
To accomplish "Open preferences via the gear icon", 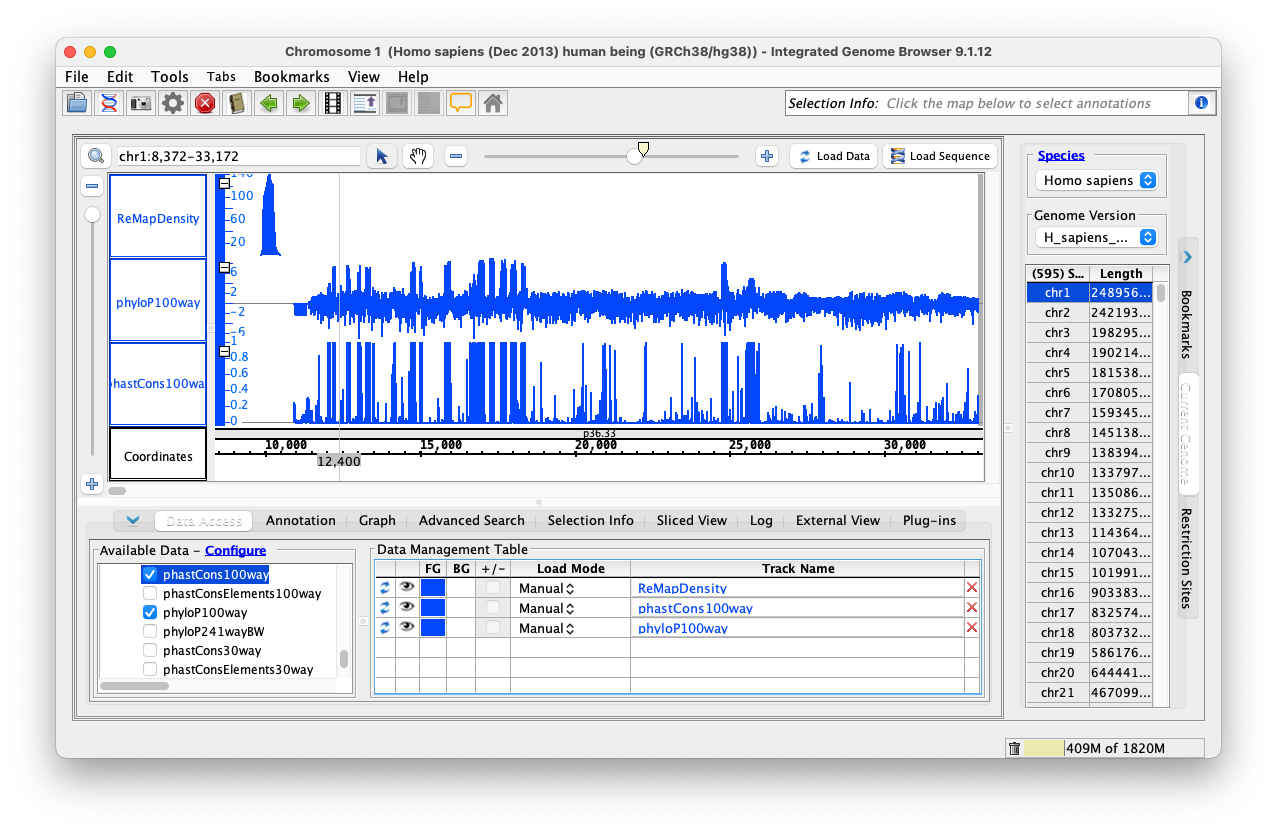I will [x=173, y=103].
